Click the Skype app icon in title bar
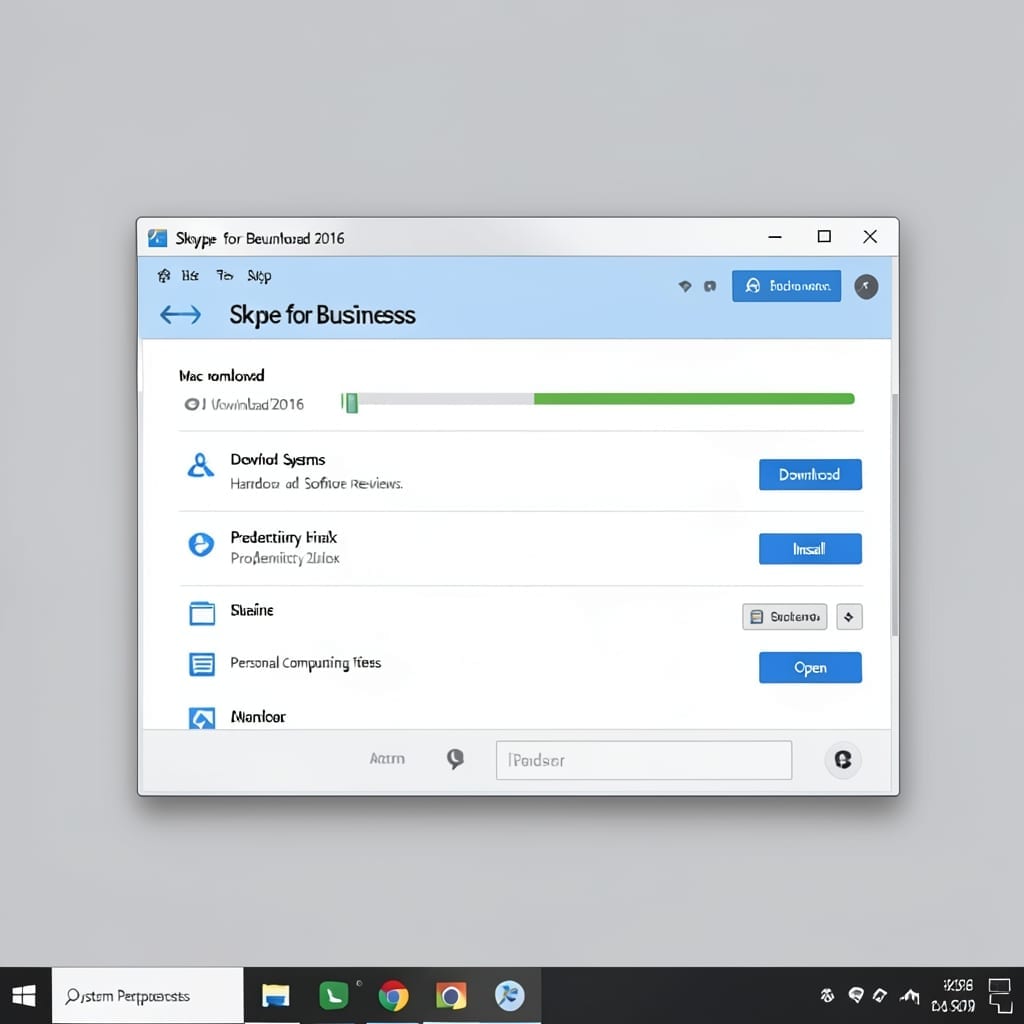The image size is (1024, 1024). point(157,238)
